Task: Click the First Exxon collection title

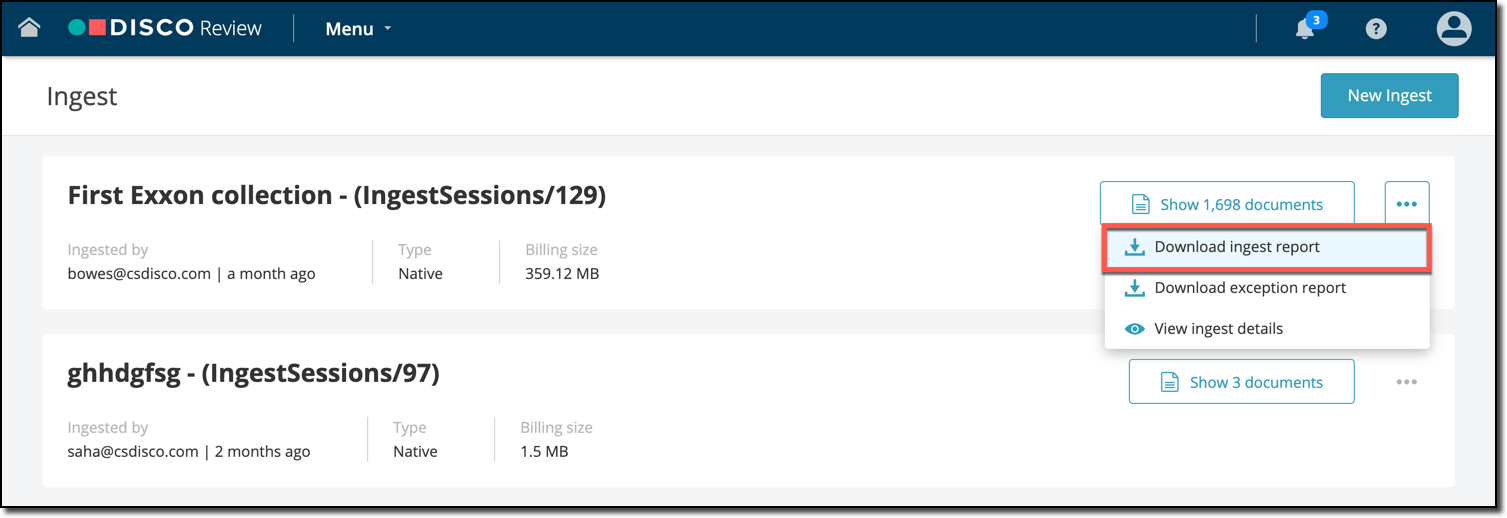Action: click(337, 195)
